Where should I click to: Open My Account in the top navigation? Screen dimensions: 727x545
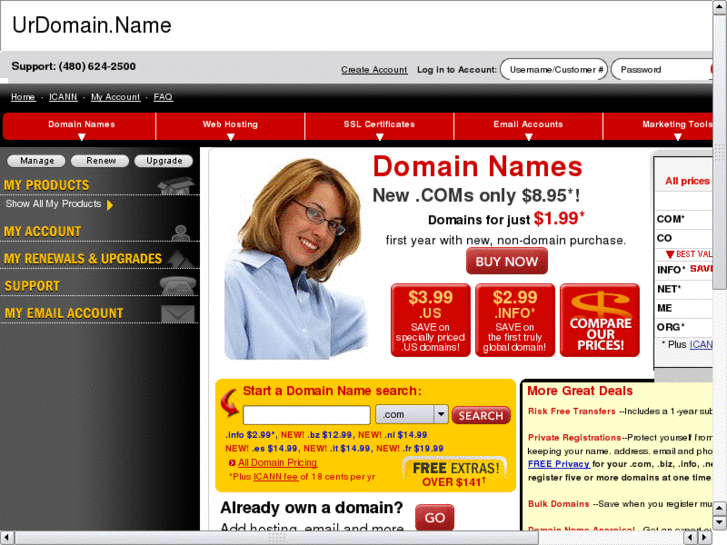pyautogui.click(x=115, y=97)
